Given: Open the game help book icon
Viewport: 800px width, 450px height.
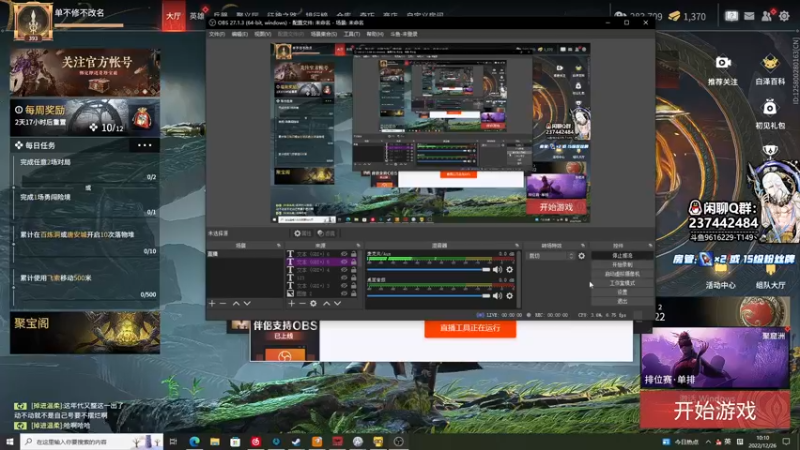Looking at the screenshot, I should (732, 16).
